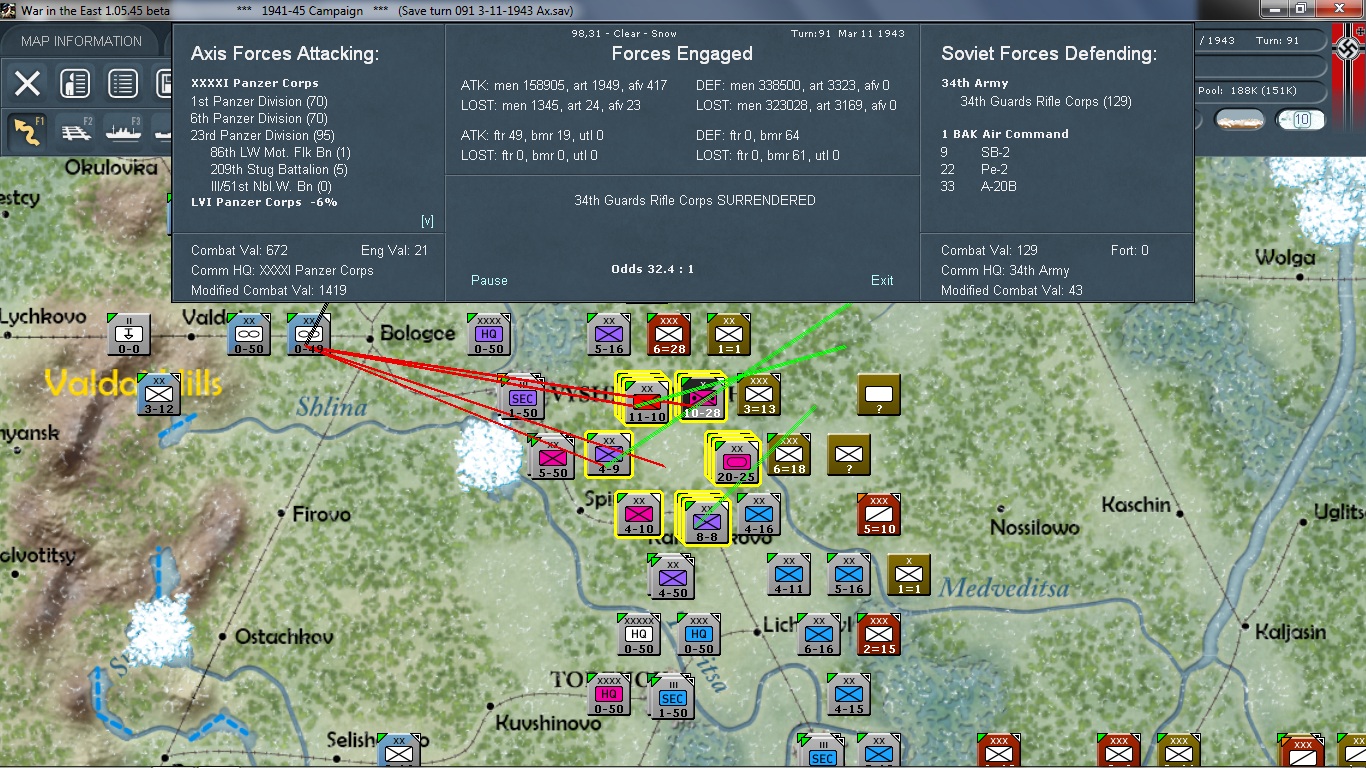This screenshot has height=768, width=1366.
Task: Select the highlighted 10-28 unit stack
Action: click(x=701, y=396)
